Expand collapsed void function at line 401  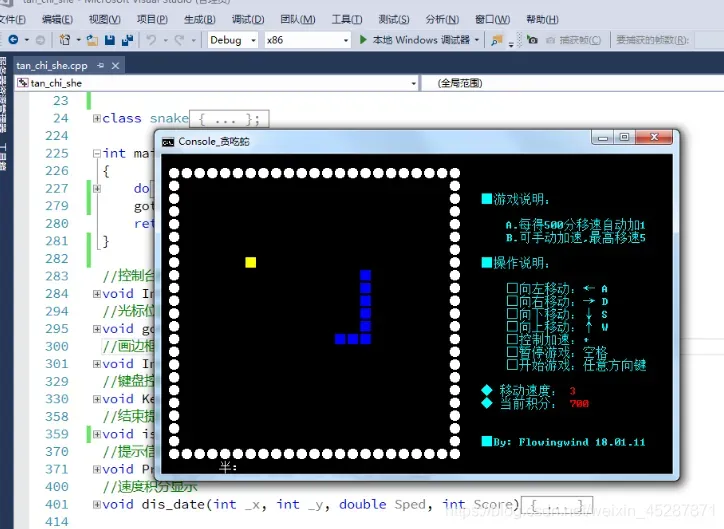[96, 504]
